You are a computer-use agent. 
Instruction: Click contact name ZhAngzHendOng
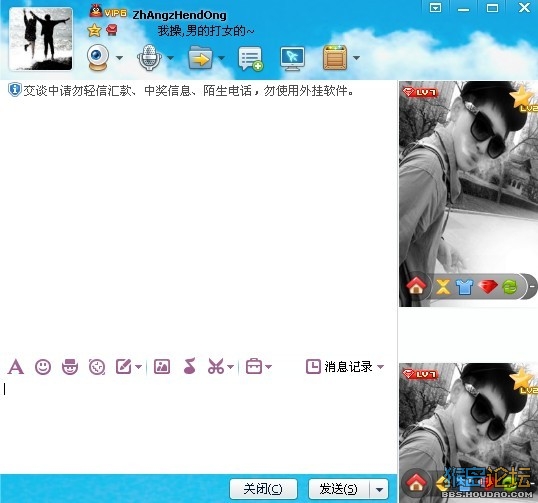pyautogui.click(x=179, y=15)
